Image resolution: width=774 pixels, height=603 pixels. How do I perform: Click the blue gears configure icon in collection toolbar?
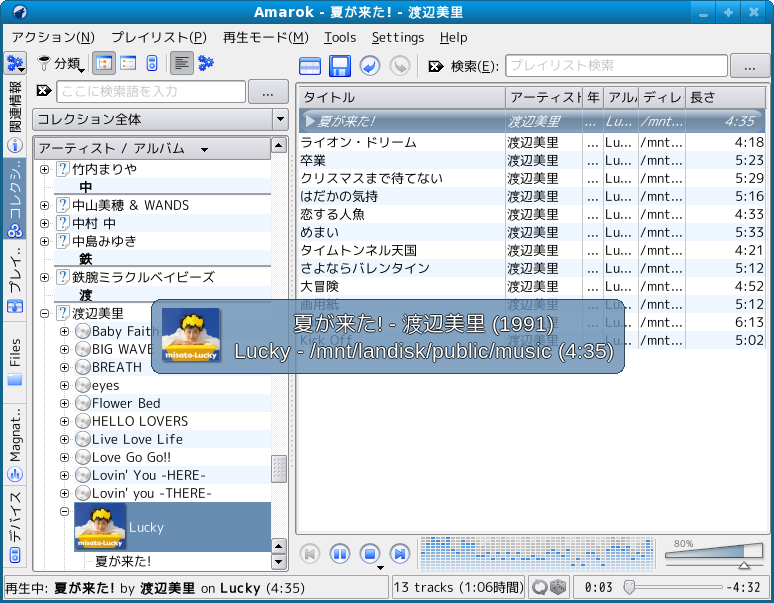[x=206, y=63]
